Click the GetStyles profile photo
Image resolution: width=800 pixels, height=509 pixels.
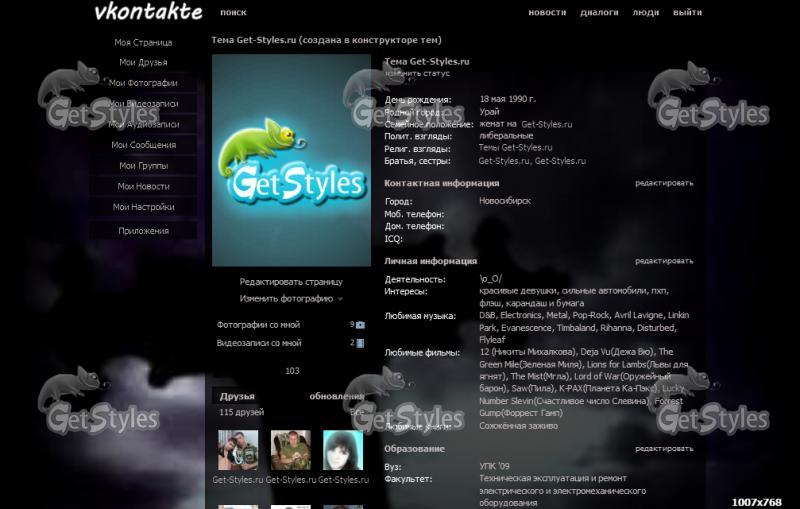coord(291,160)
